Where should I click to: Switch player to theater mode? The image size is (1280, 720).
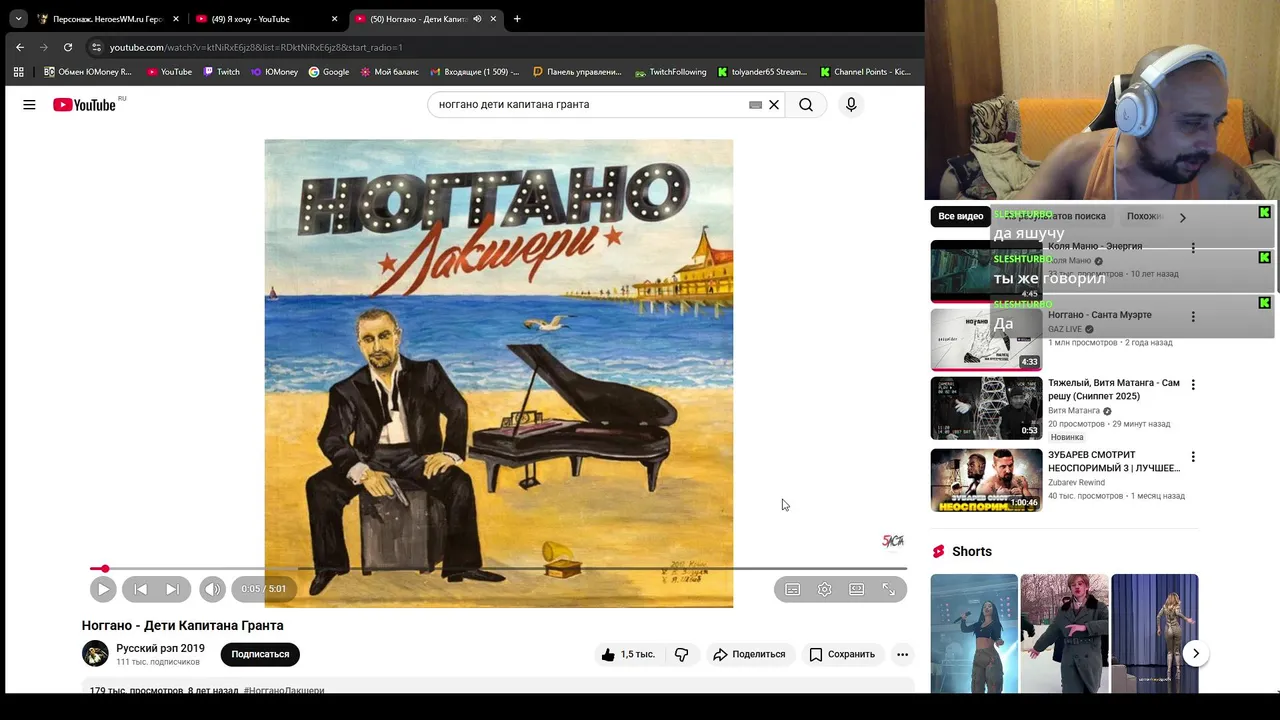856,589
